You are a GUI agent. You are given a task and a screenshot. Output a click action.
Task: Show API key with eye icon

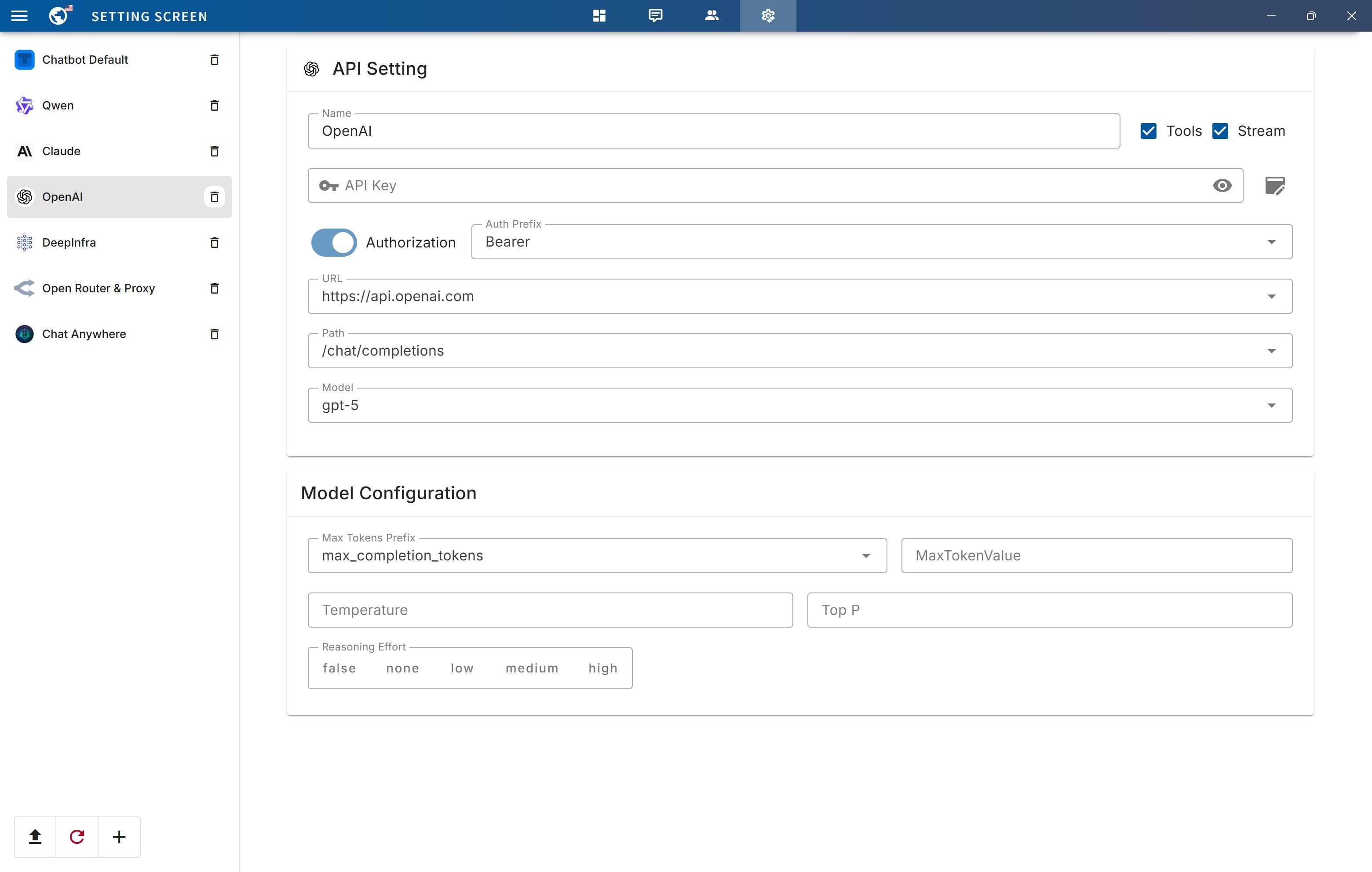click(x=1222, y=185)
